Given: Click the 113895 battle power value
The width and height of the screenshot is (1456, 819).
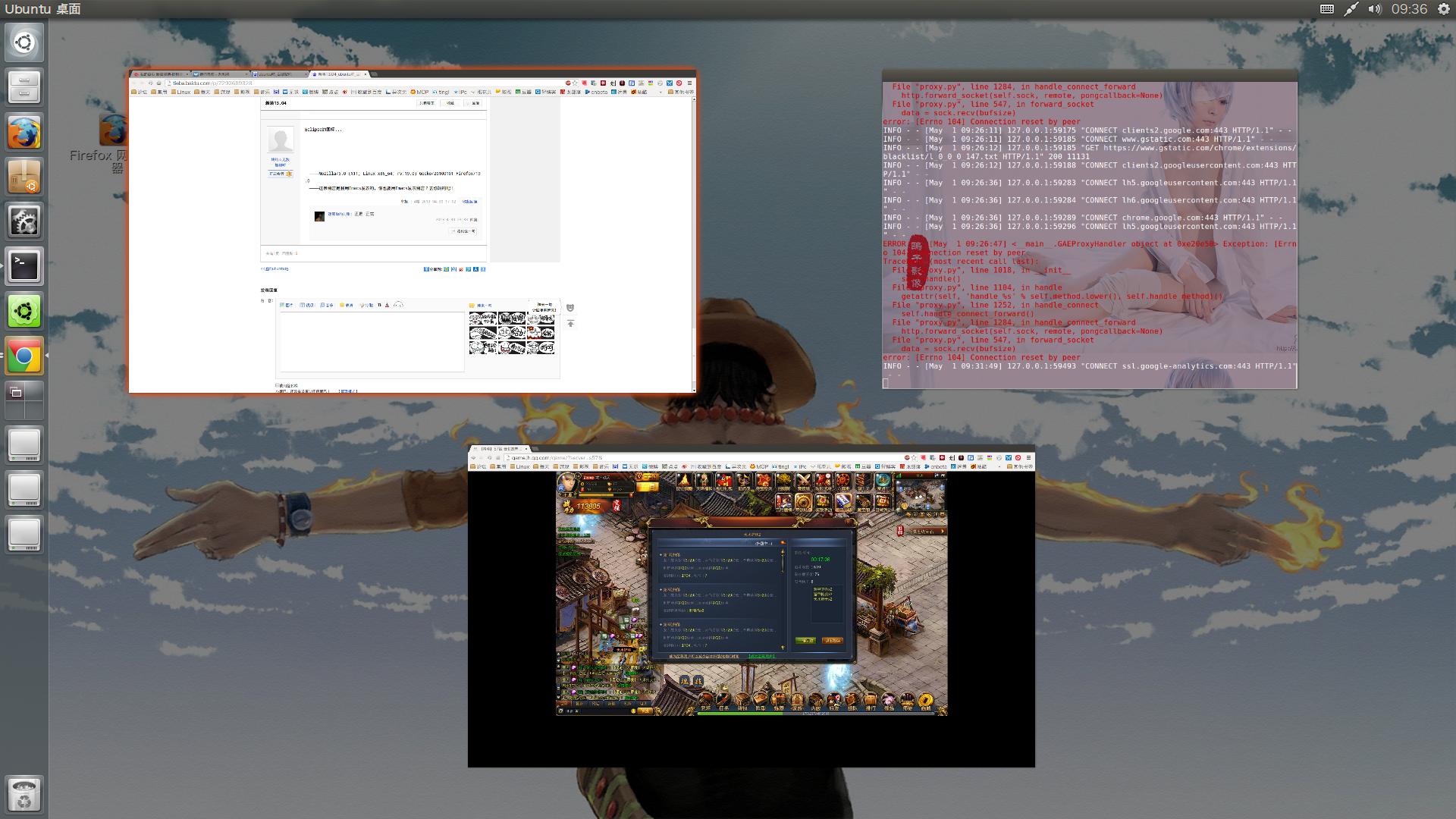Looking at the screenshot, I should 588,507.
